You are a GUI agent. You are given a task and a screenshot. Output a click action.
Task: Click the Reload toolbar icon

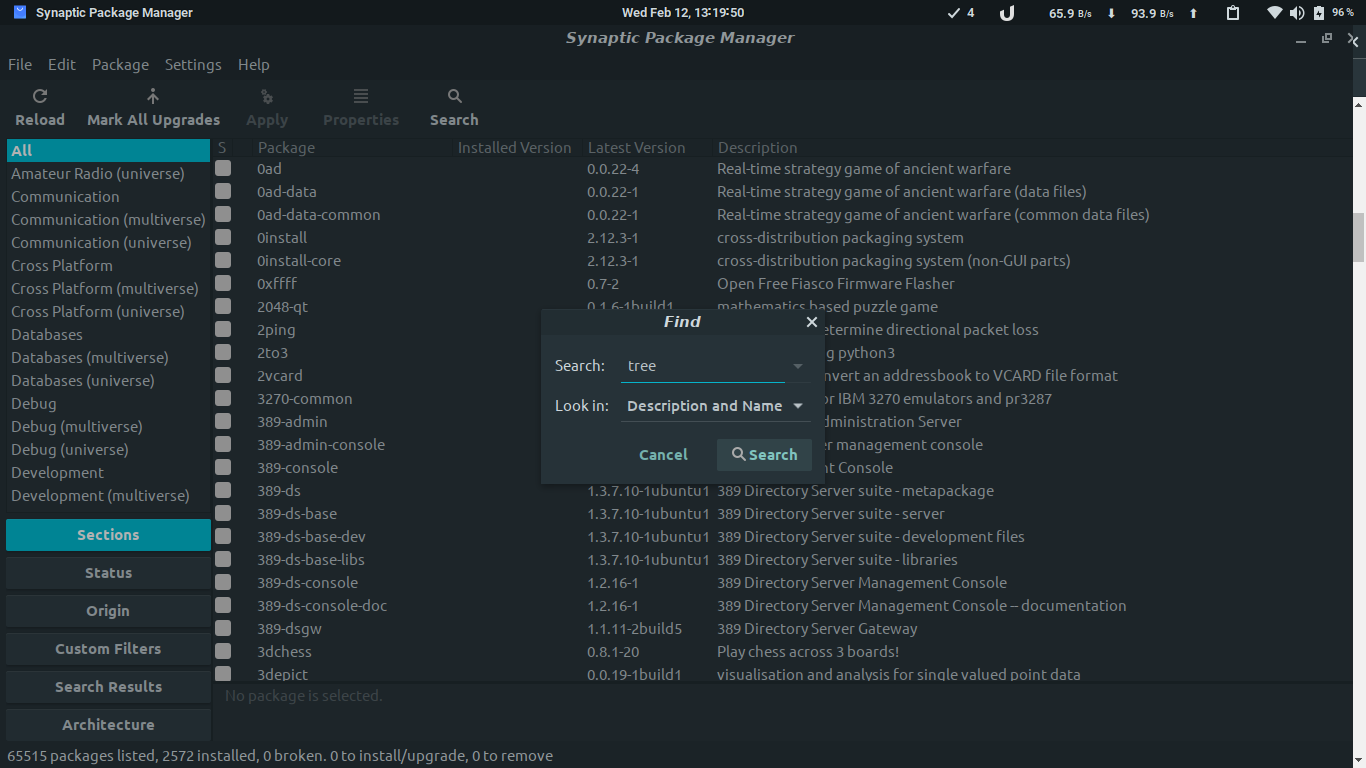[40, 97]
